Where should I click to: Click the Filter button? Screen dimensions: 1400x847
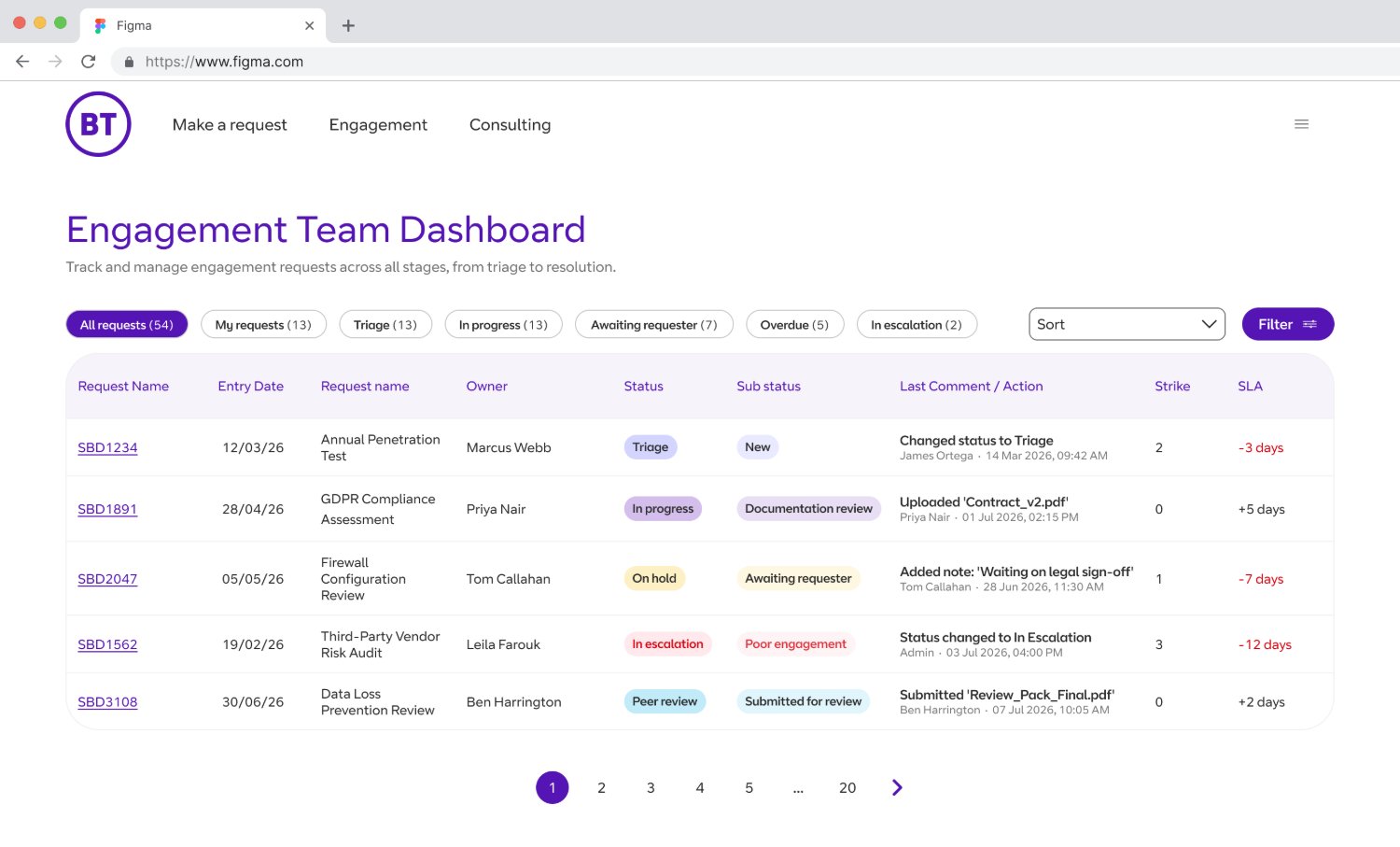pos(1287,324)
